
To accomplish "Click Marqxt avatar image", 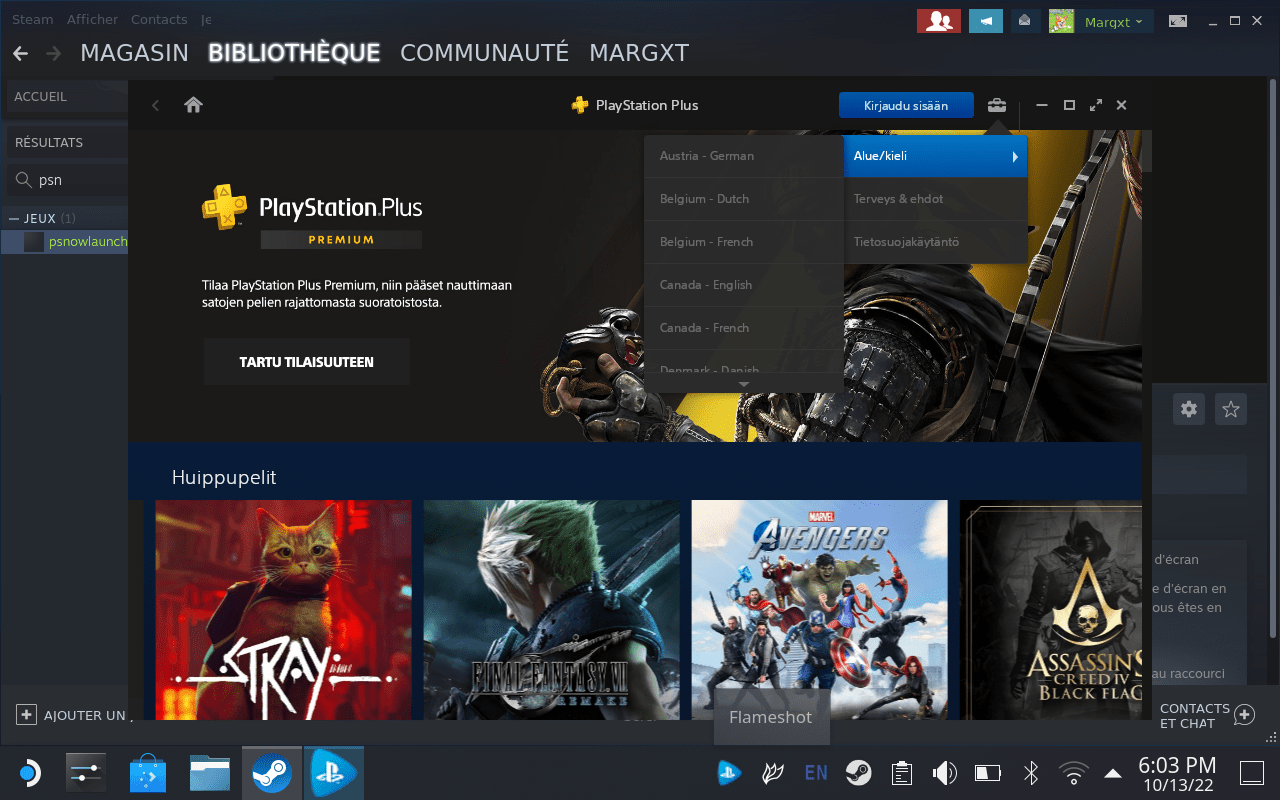I will click(x=1061, y=21).
